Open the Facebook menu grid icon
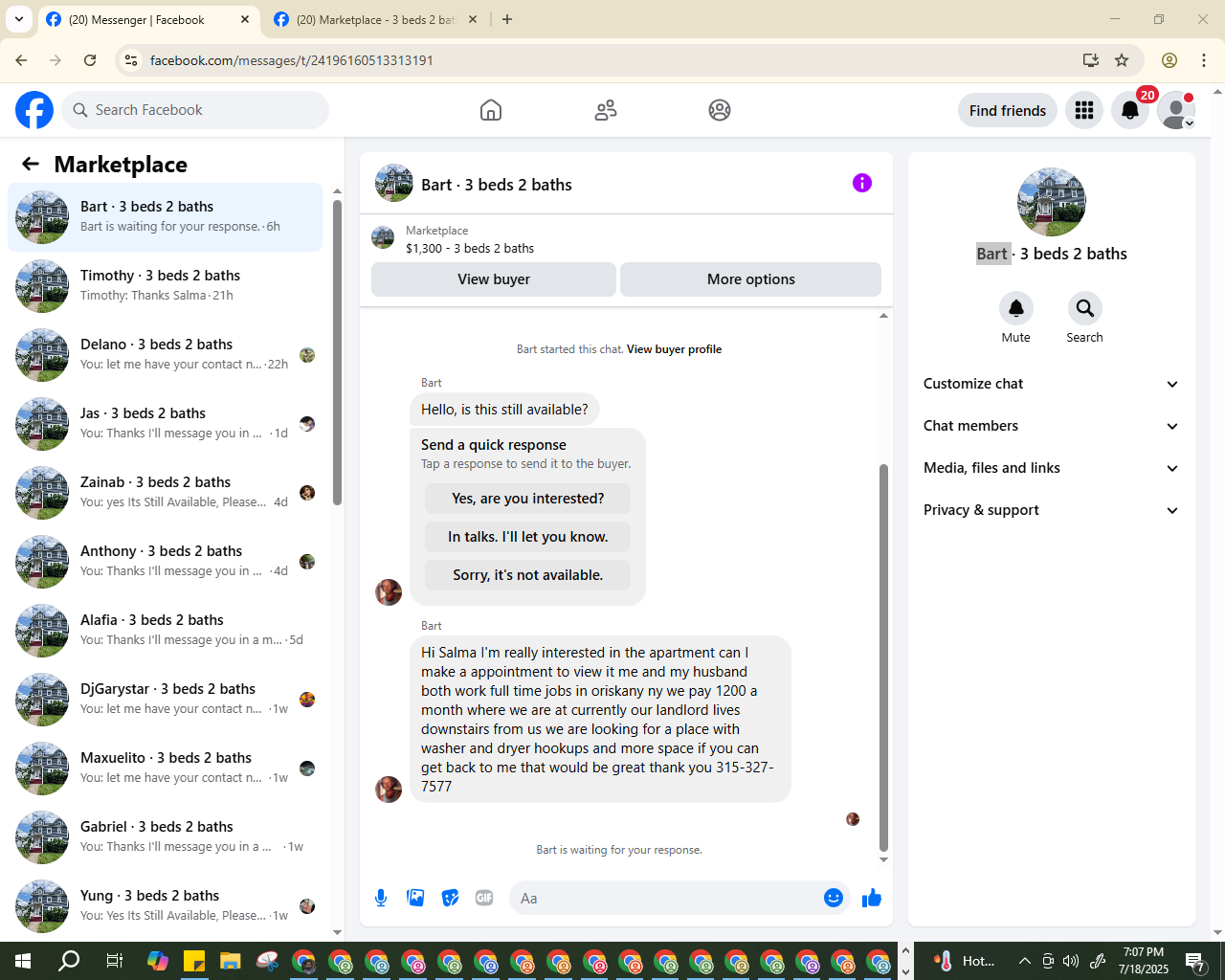Screen dimensions: 1225x980 (x=1084, y=110)
